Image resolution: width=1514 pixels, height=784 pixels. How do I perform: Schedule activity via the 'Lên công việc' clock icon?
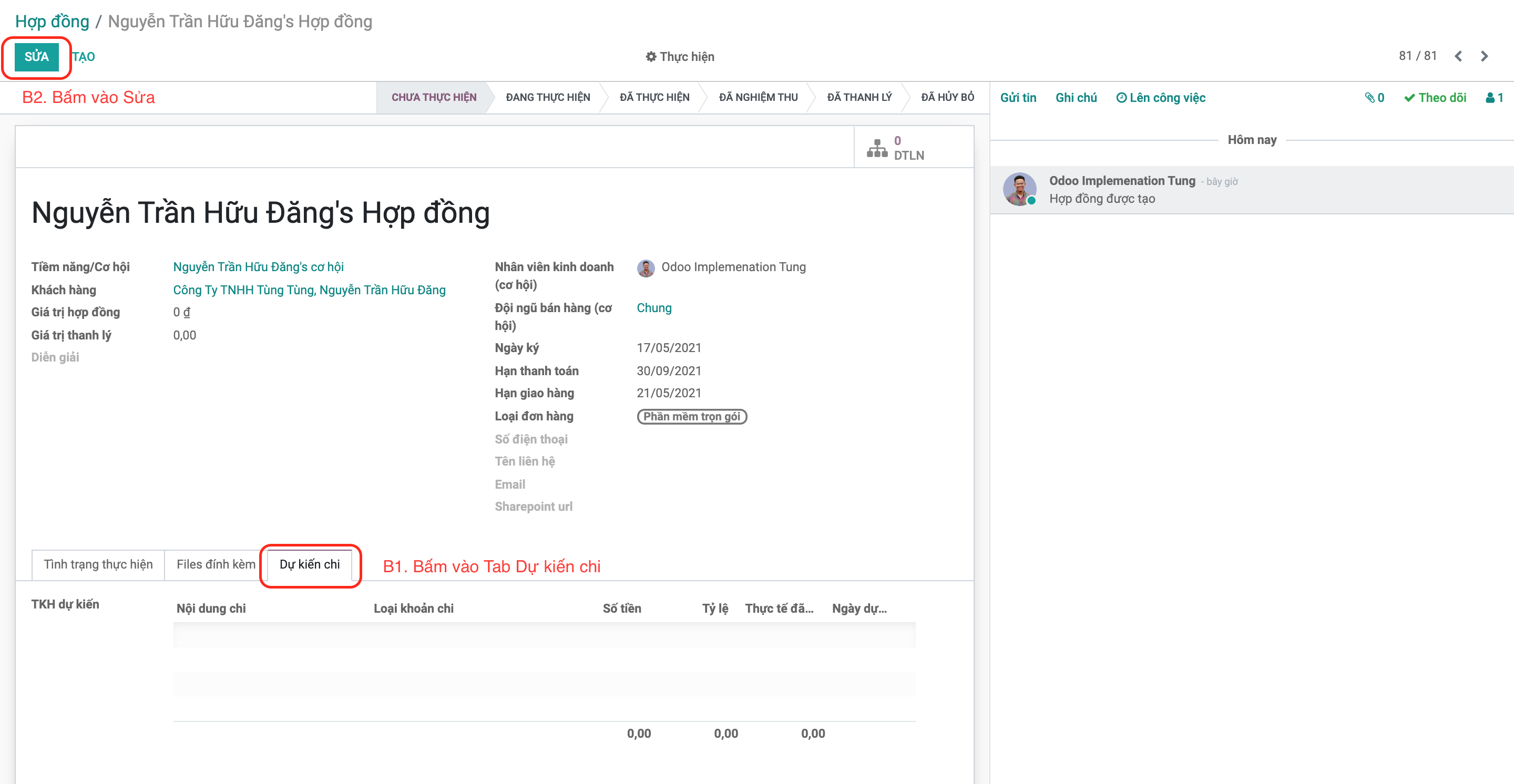pos(1122,98)
